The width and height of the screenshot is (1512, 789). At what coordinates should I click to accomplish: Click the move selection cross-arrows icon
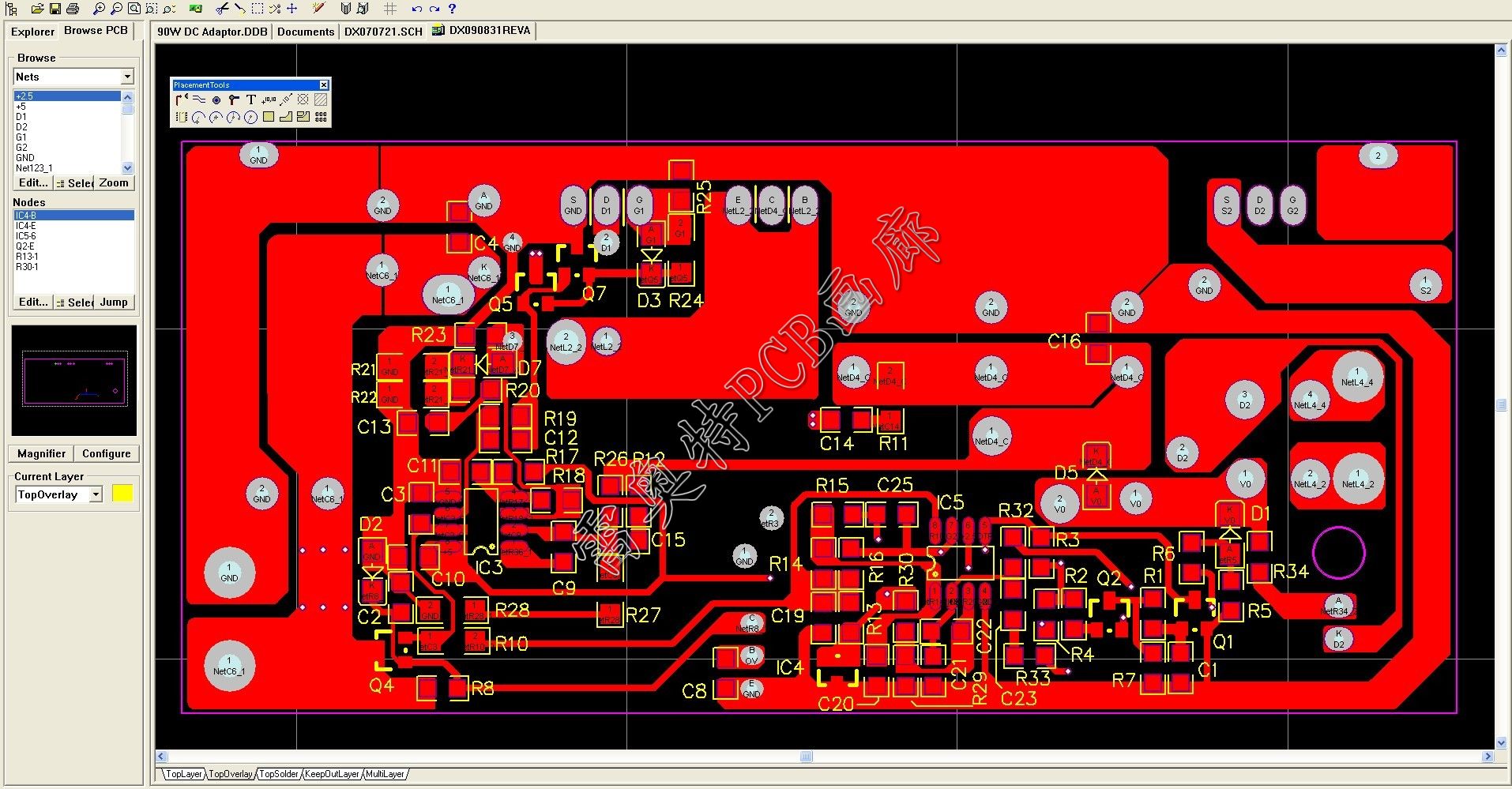[292, 9]
